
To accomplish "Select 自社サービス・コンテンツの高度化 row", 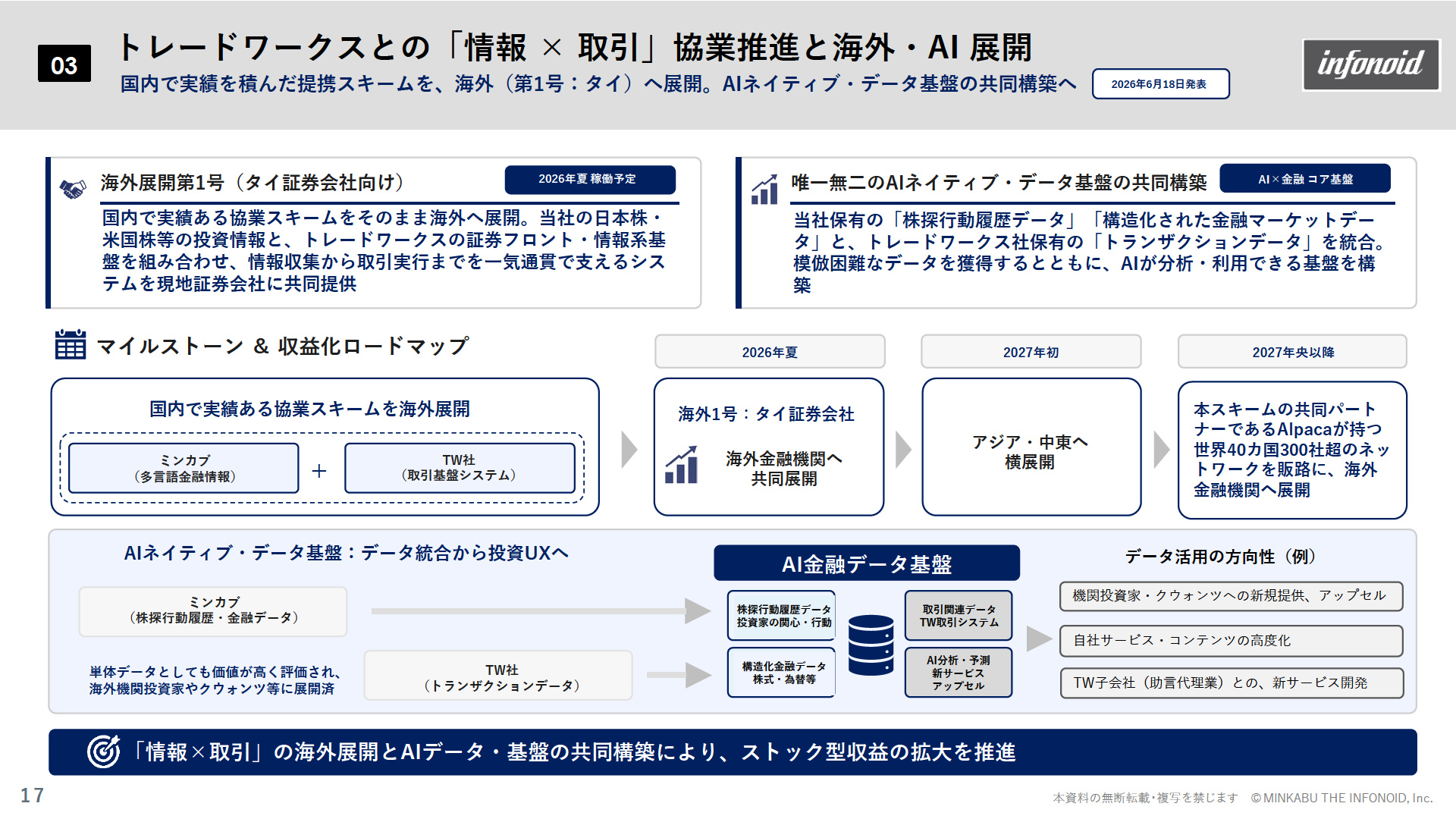I will tap(1232, 641).
